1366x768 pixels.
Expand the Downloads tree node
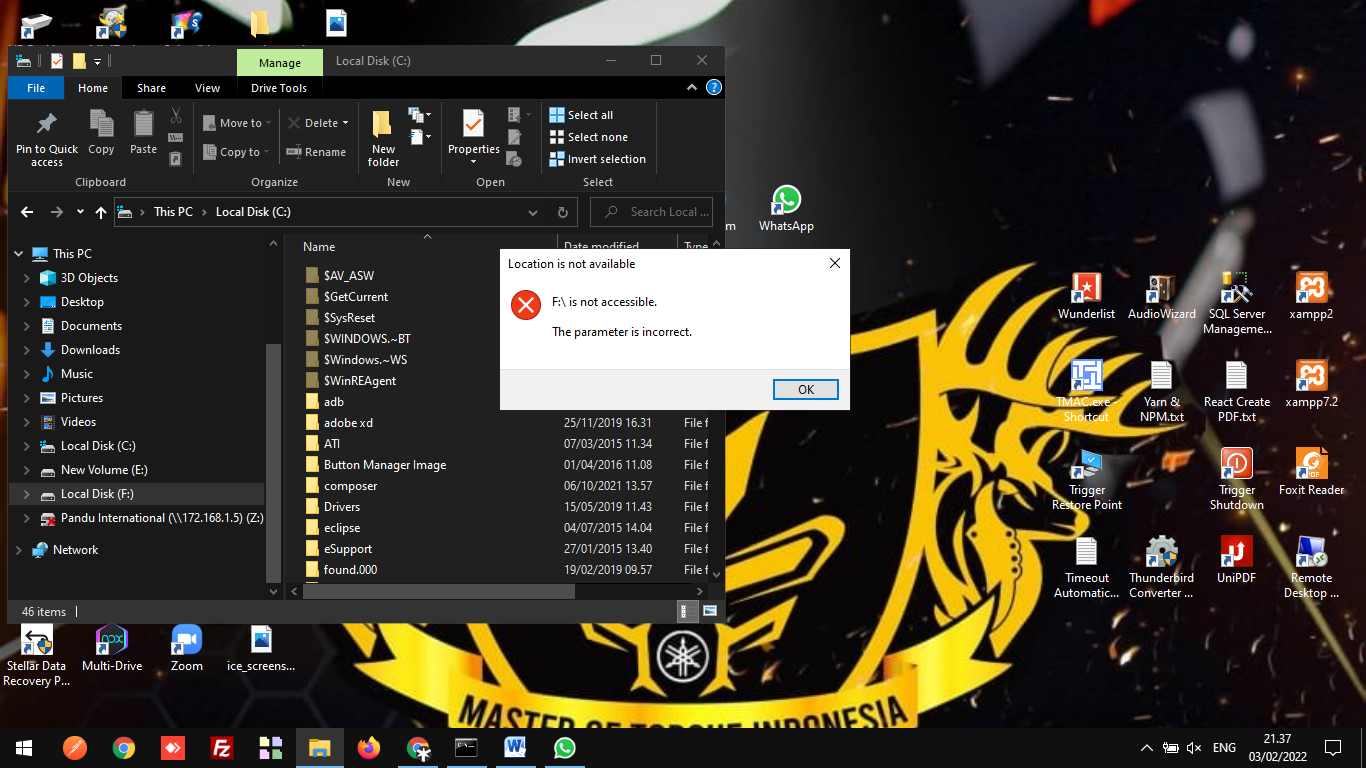pyautogui.click(x=26, y=350)
